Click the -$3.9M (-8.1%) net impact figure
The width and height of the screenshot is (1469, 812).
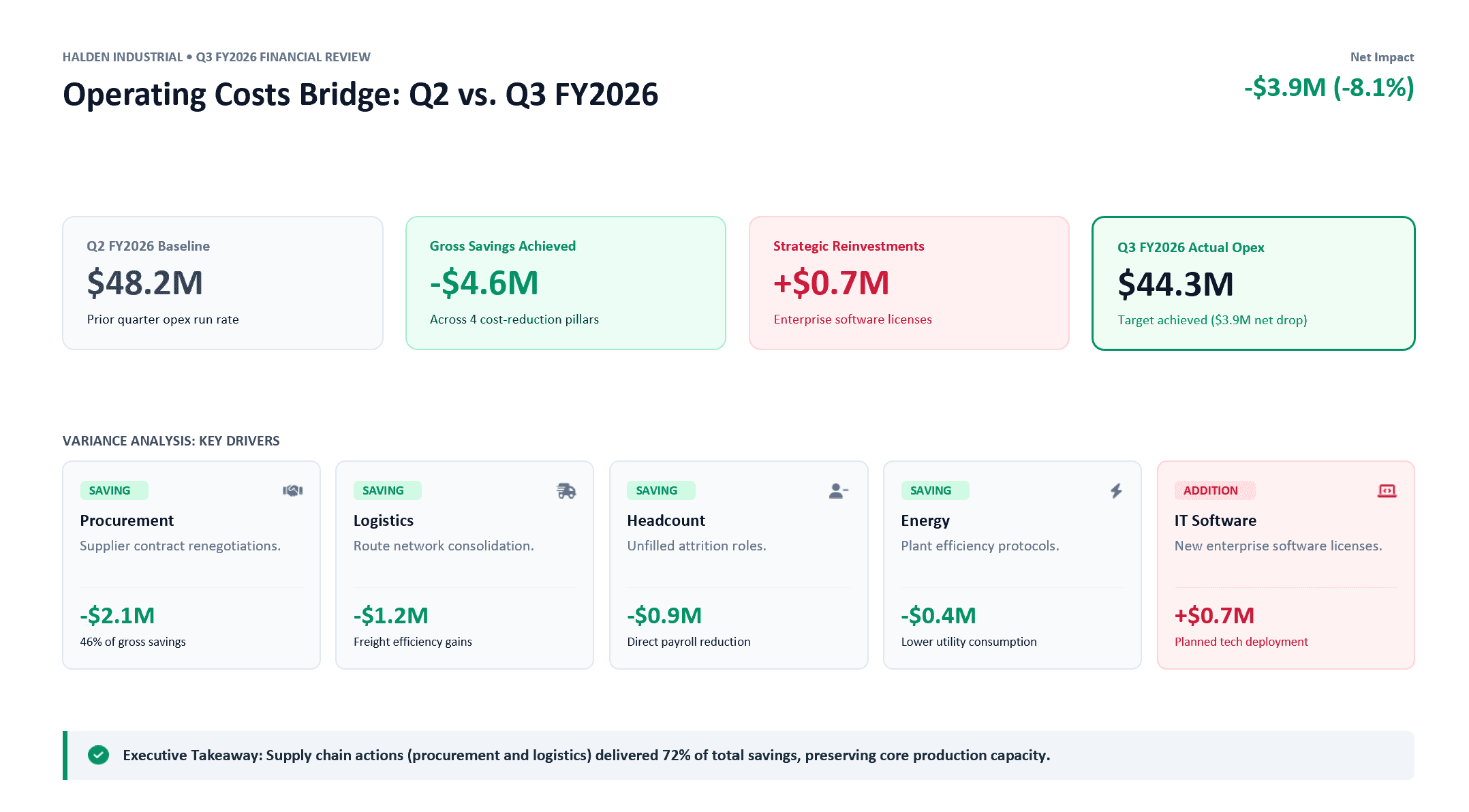click(x=1329, y=87)
